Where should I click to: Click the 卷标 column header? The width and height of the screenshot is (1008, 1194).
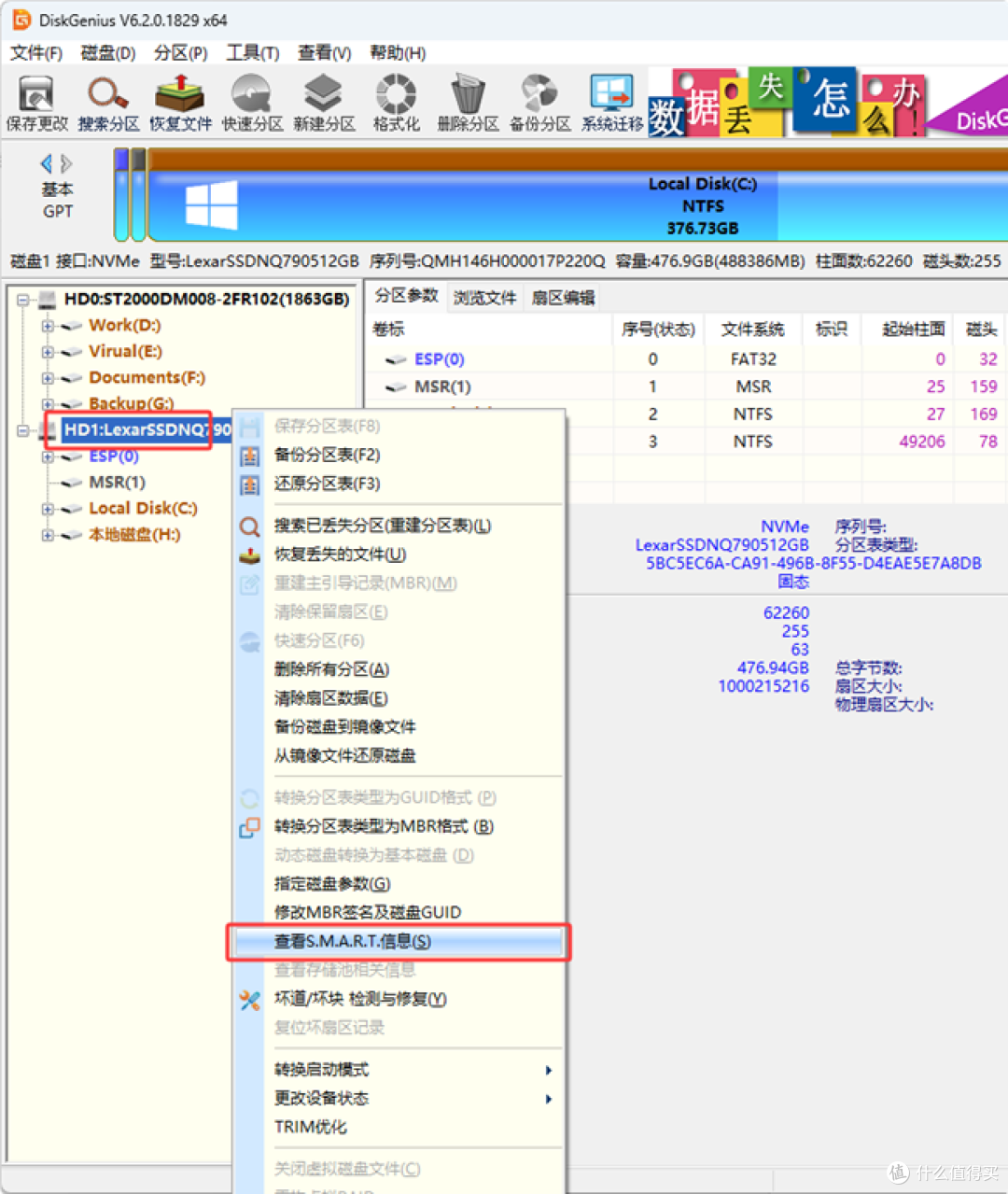[490, 330]
